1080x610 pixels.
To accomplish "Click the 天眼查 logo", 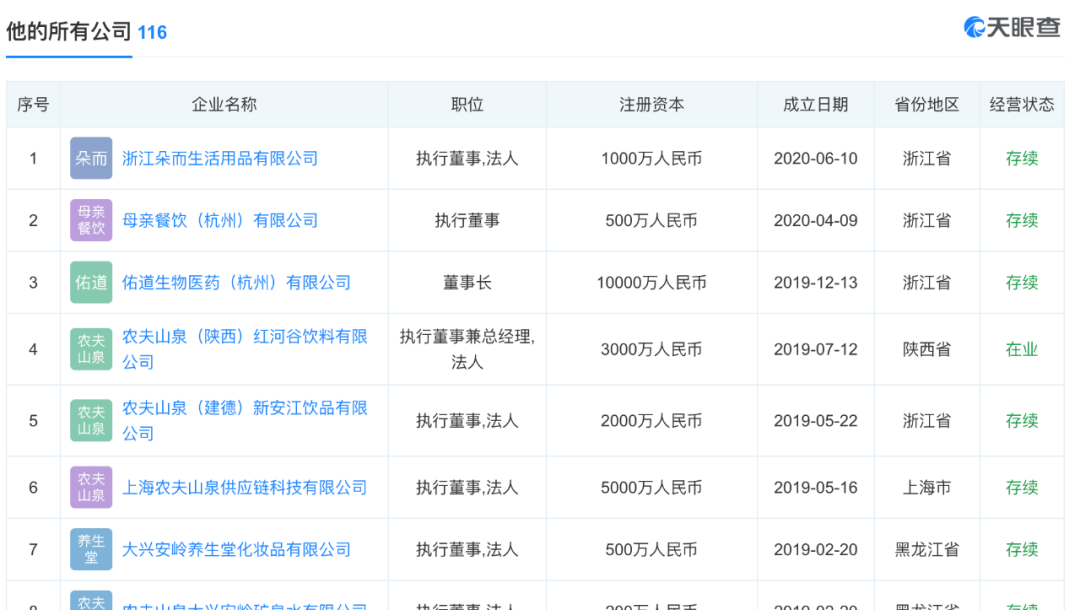I will tap(1012, 28).
